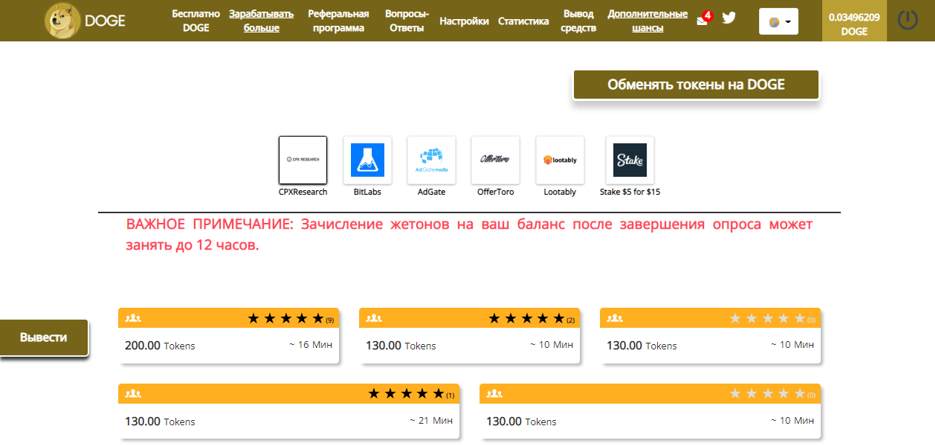Select the Stake $5 for $15 icon
This screenshot has width=935, height=445.
click(630, 160)
